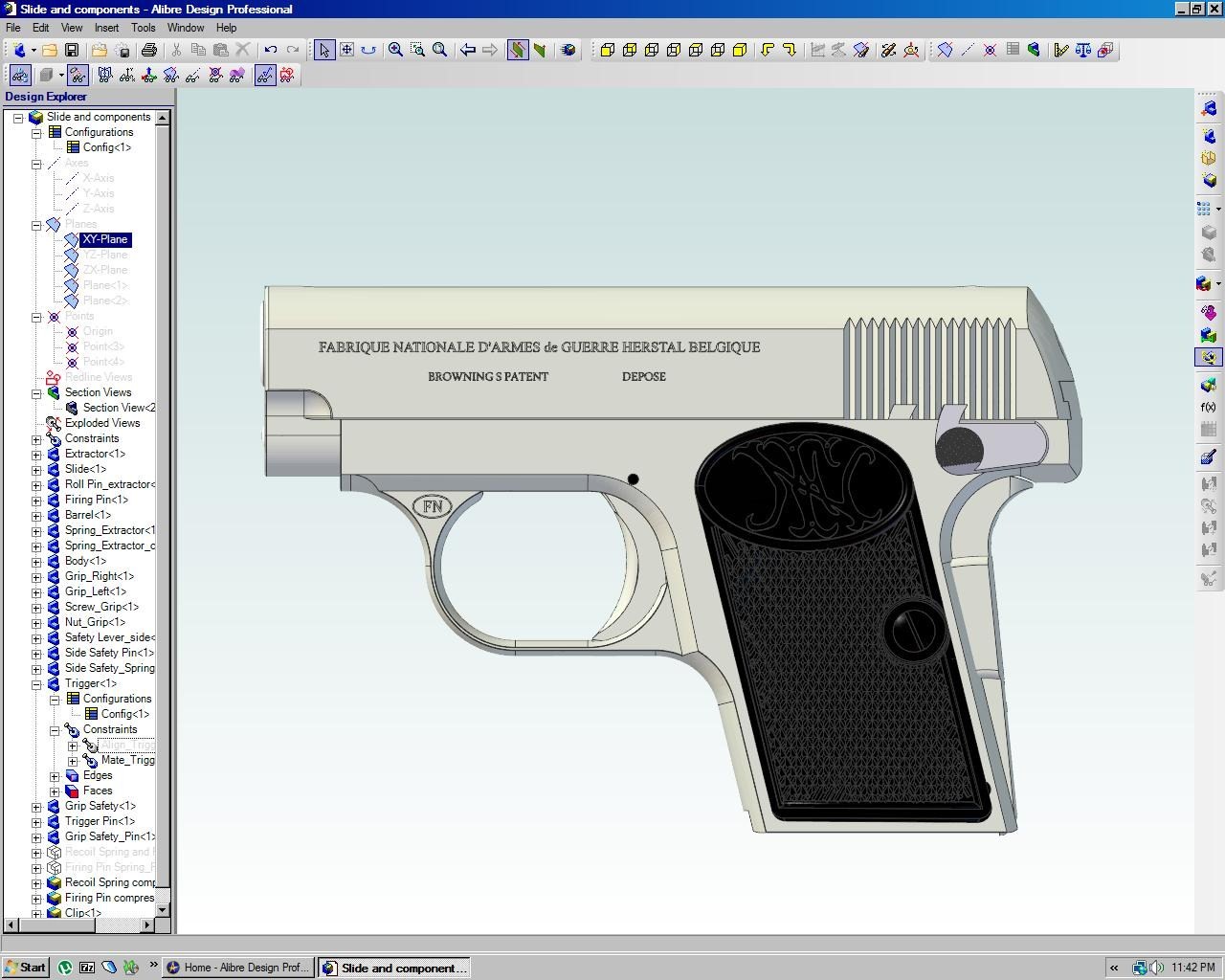Image resolution: width=1225 pixels, height=980 pixels.
Task: Click Design Explorer vertical scrollbar down arrow
Action: (163, 910)
